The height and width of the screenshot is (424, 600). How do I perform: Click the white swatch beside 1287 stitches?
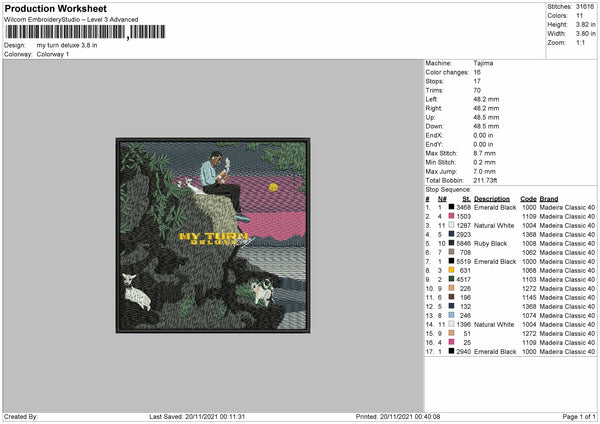click(x=452, y=225)
